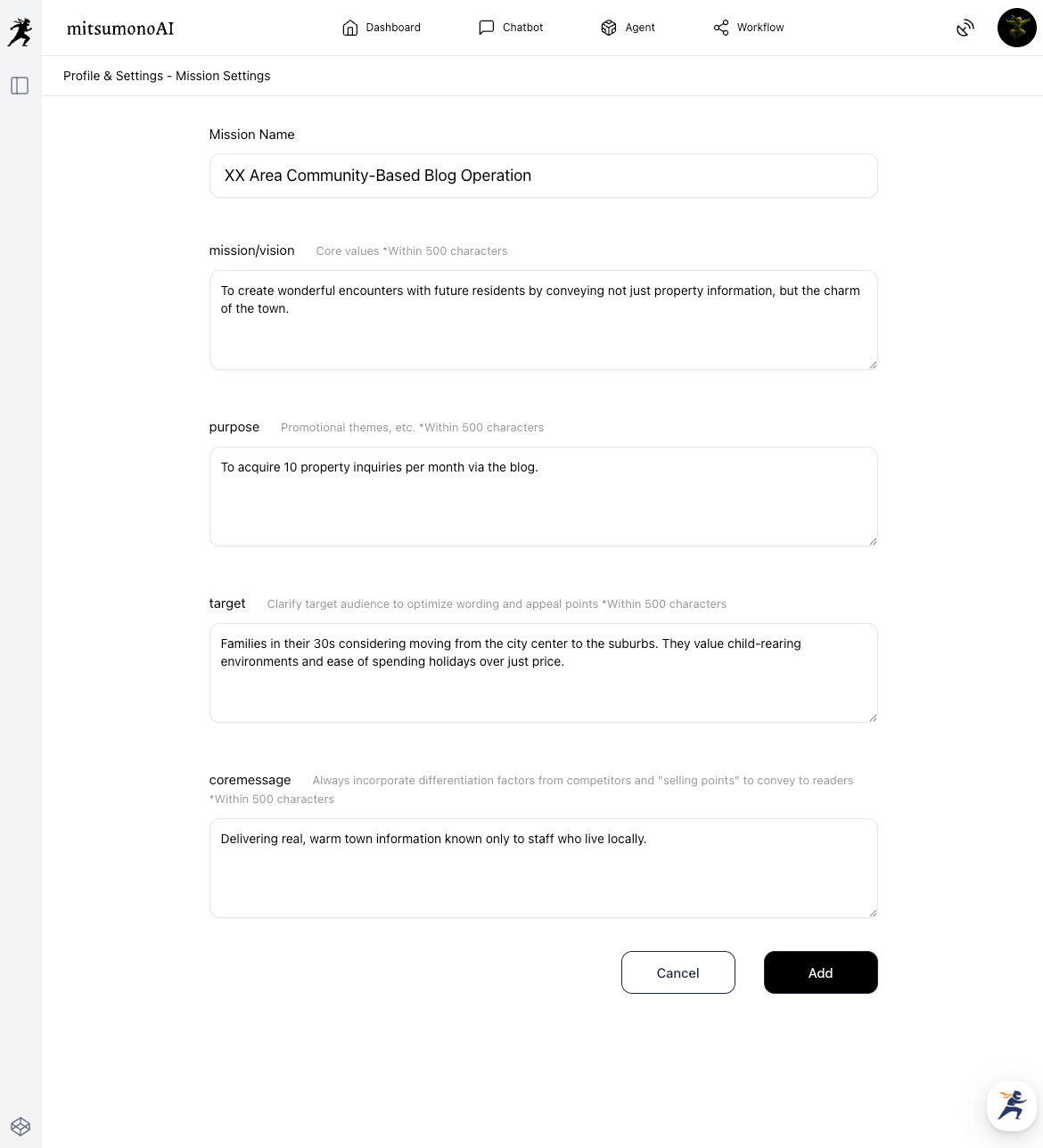
Task: Click the Workflow share-nodes icon
Action: 721,28
